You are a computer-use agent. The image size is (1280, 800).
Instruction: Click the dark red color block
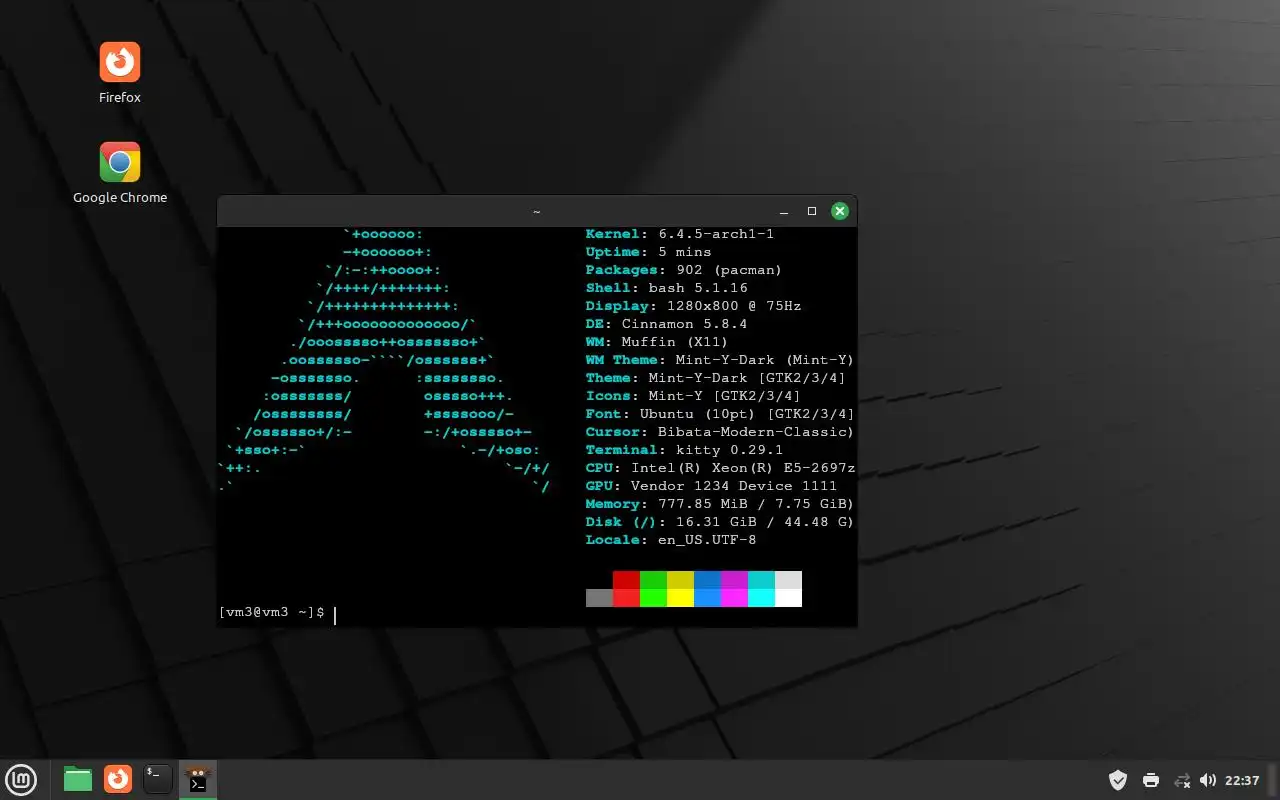[x=626, y=580]
